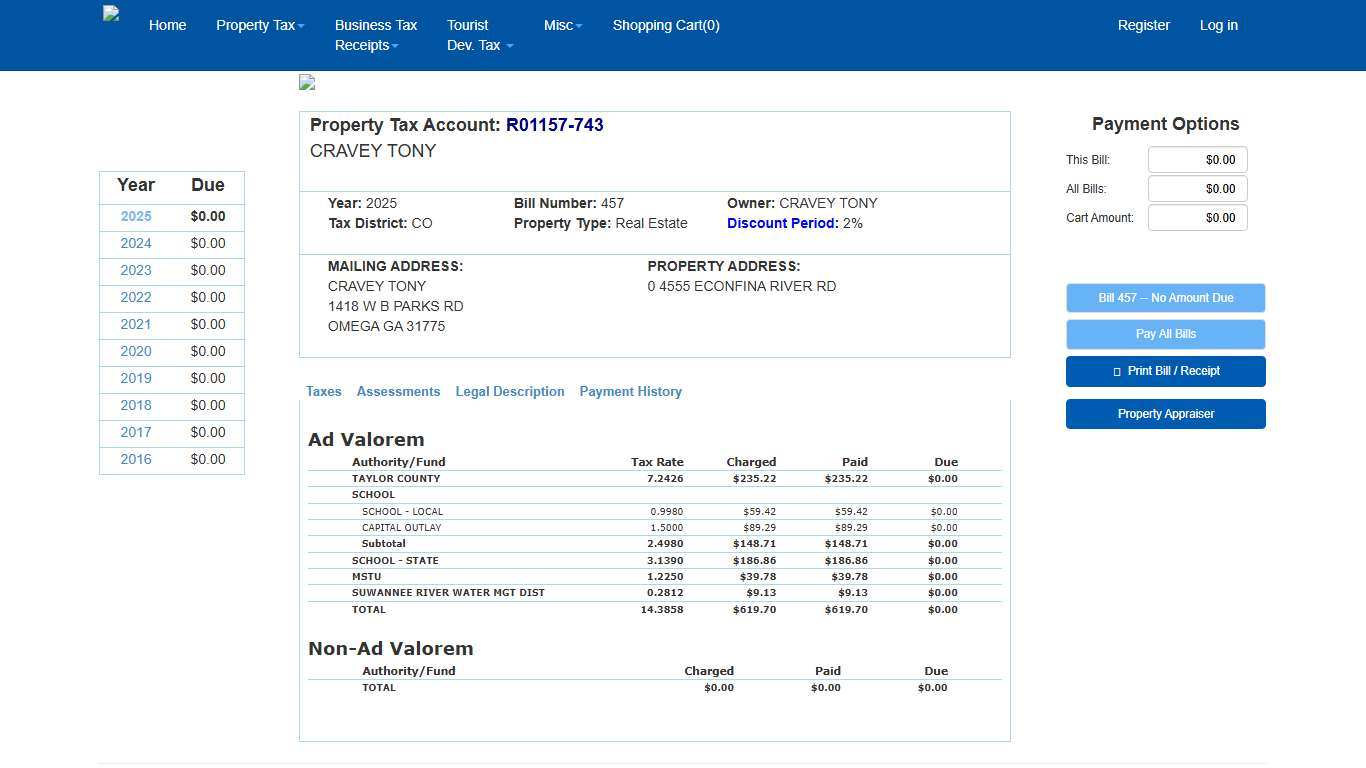Select the Taxes tab
1366x768 pixels.
pos(323,391)
